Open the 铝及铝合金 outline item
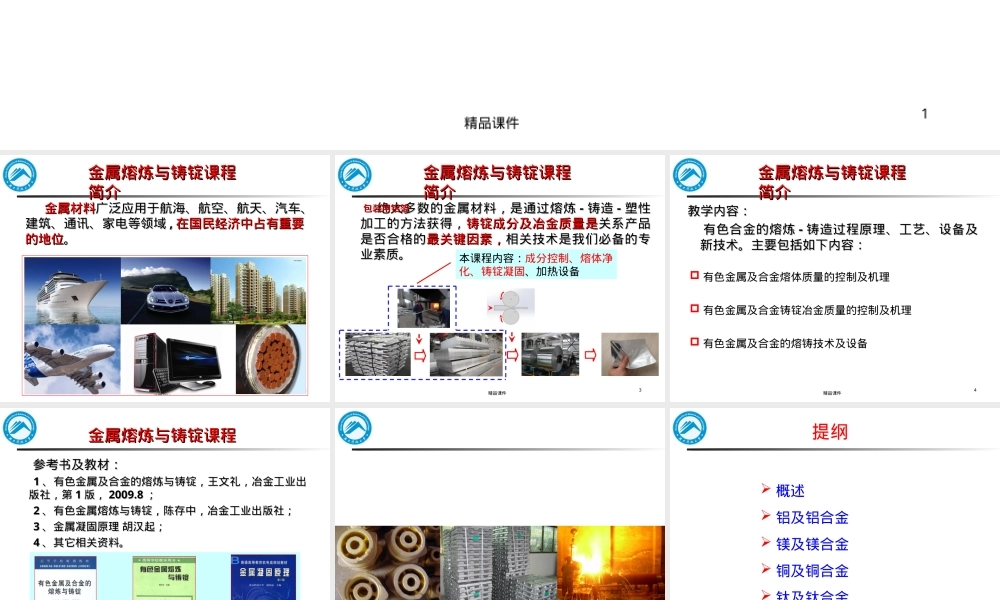 tap(812, 517)
